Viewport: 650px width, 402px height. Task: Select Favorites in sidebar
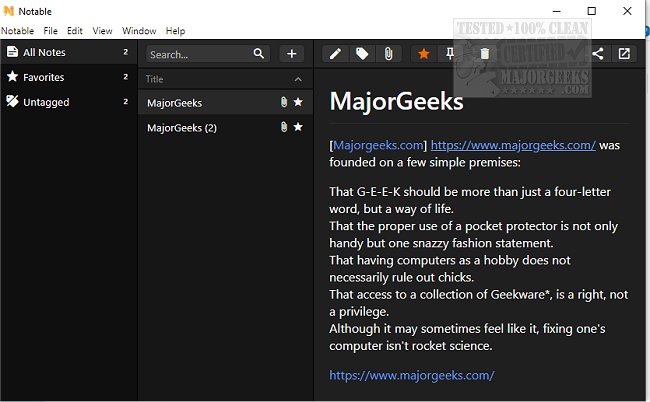coord(68,77)
